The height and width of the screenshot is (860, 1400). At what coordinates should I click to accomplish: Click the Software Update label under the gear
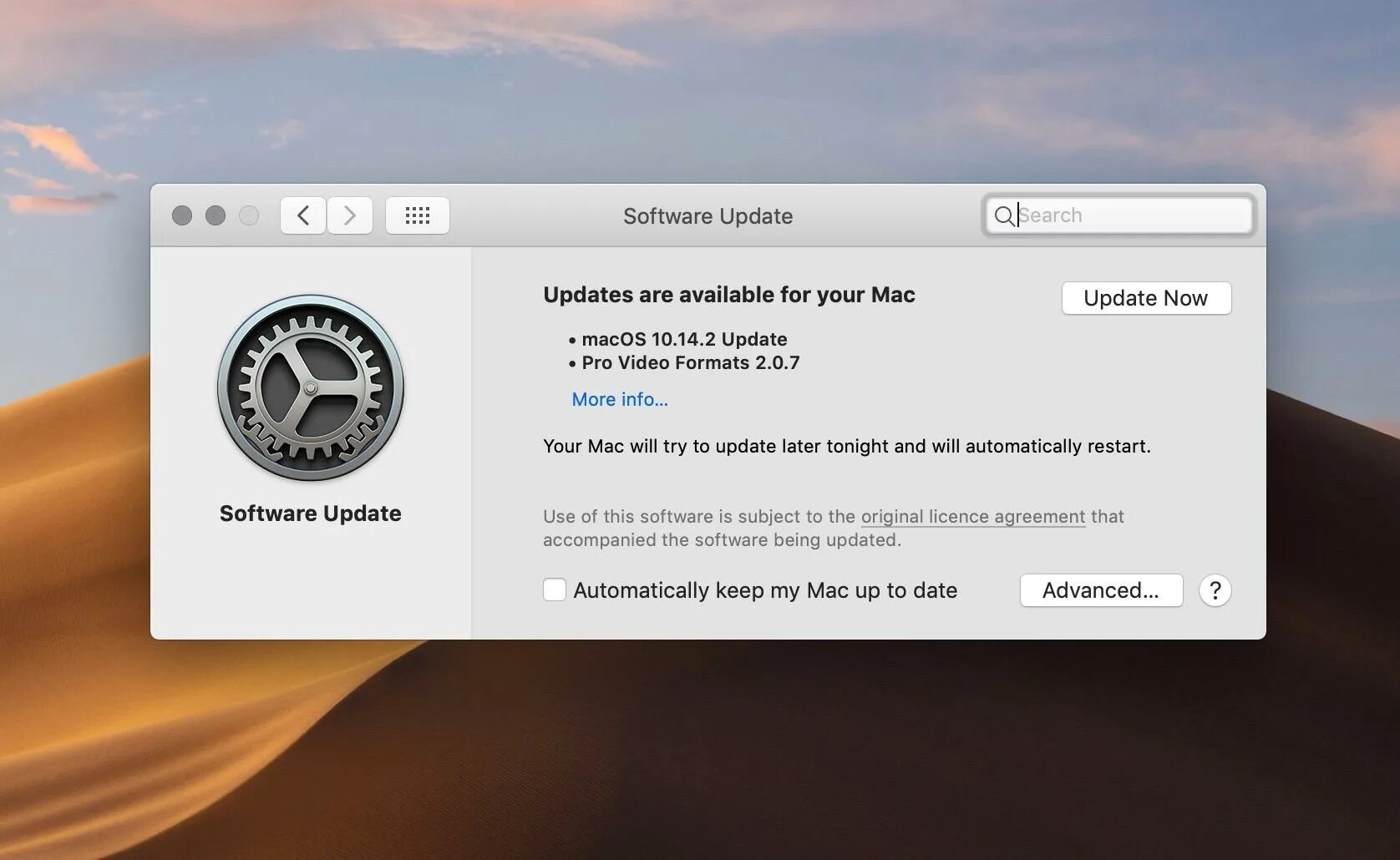coord(311,513)
